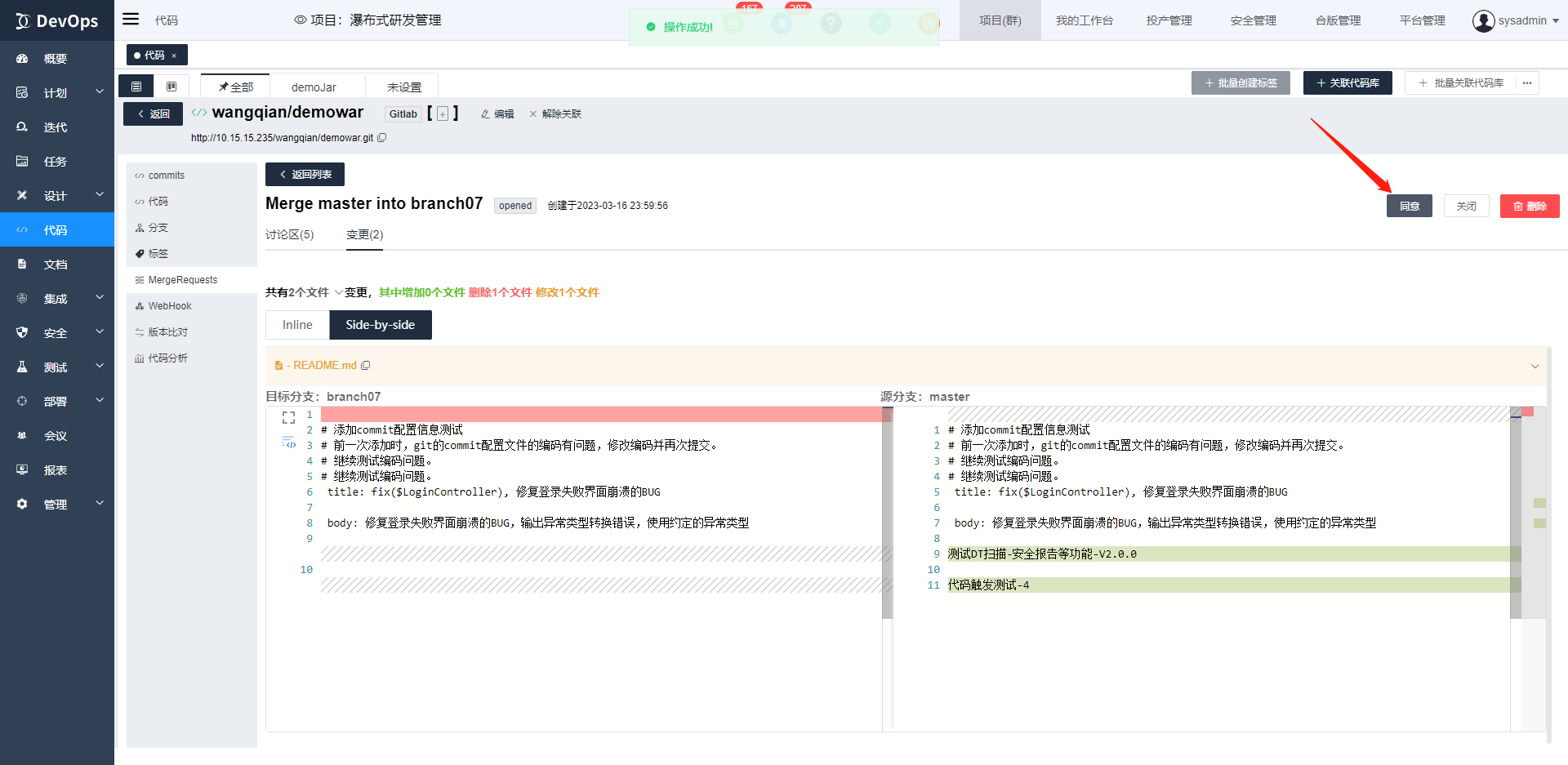Select the Side-by-side diff mode
1568x765 pixels.
click(x=380, y=325)
